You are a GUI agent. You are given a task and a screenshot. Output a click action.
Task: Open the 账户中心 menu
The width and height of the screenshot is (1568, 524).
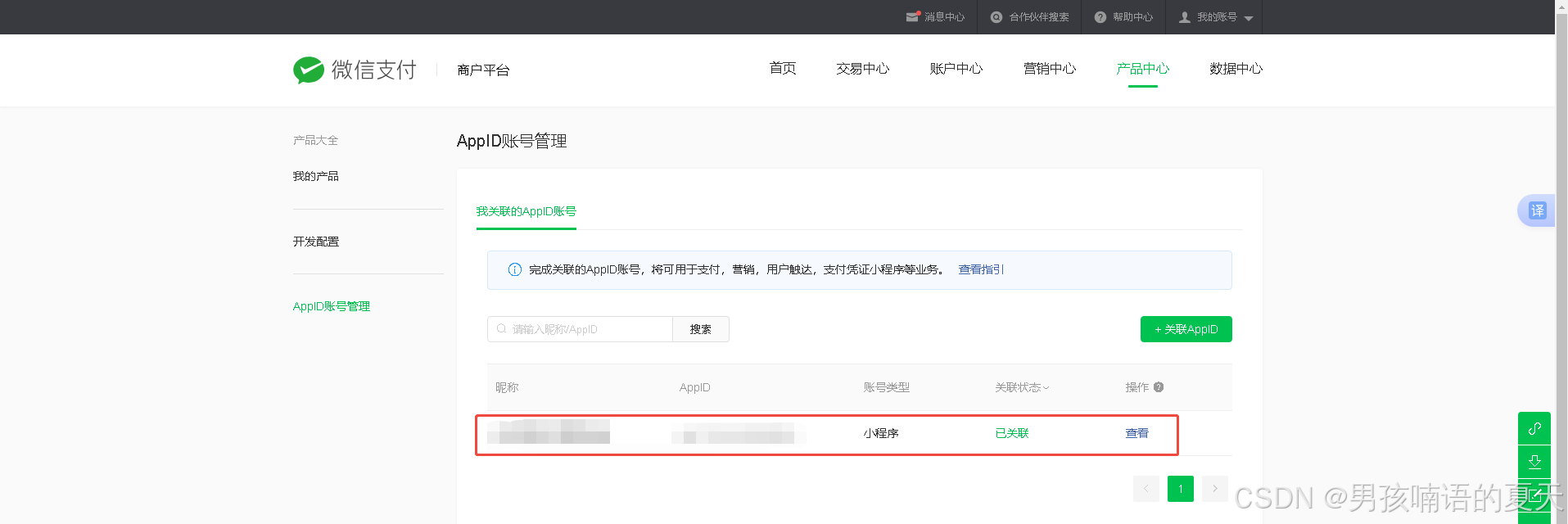[x=956, y=69]
